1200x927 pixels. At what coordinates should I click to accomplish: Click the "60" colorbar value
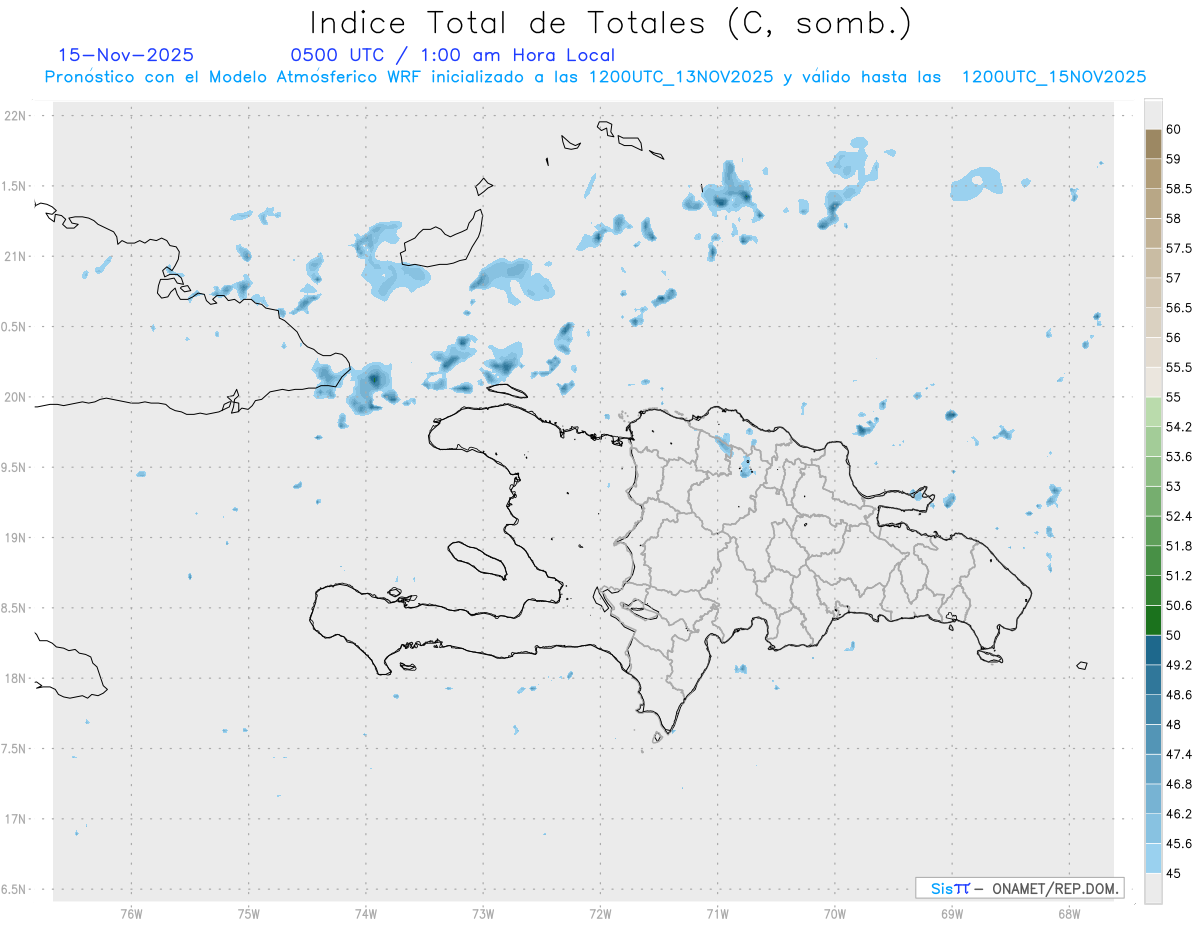[1174, 129]
